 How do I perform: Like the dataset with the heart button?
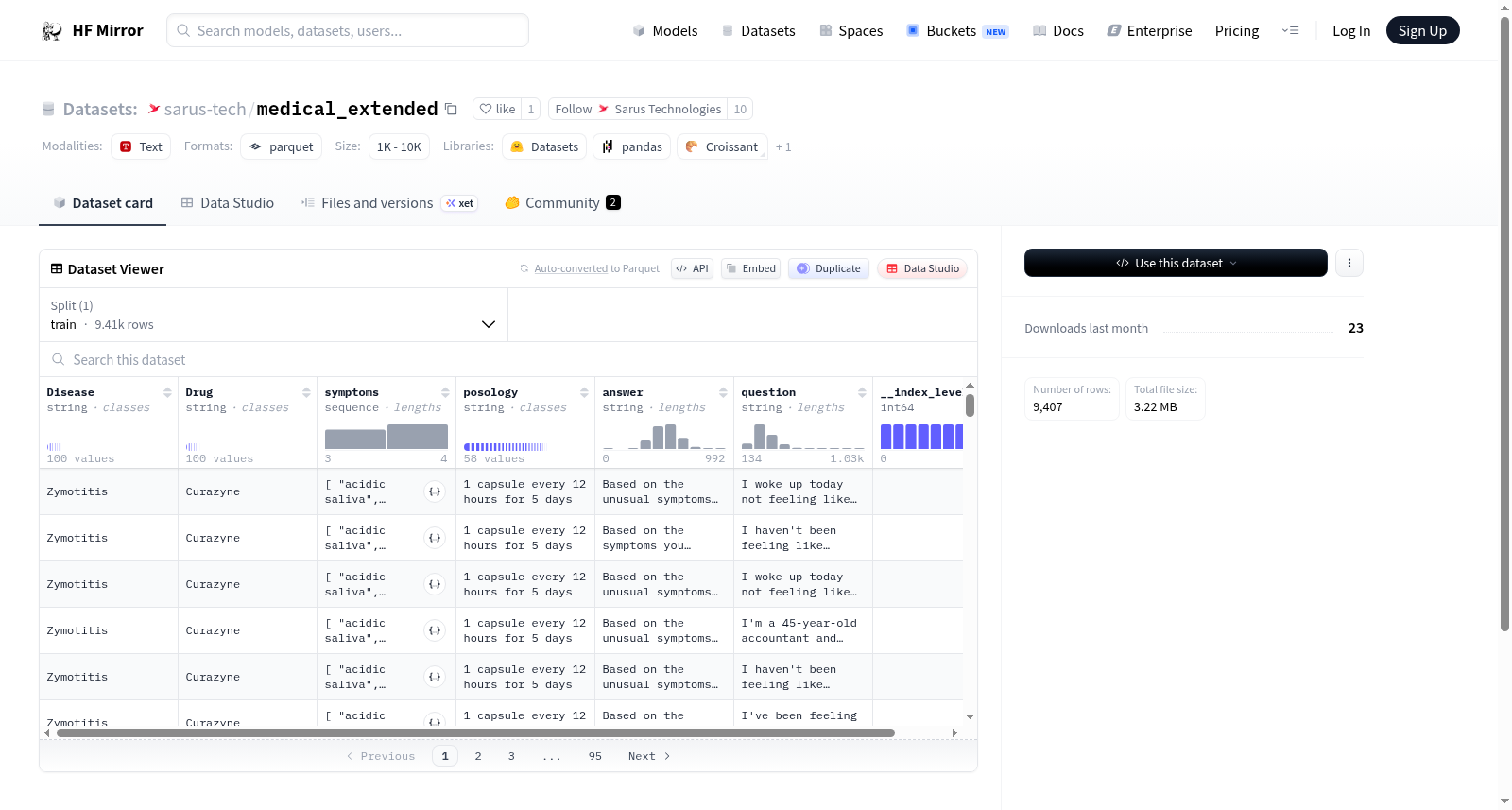[x=497, y=109]
